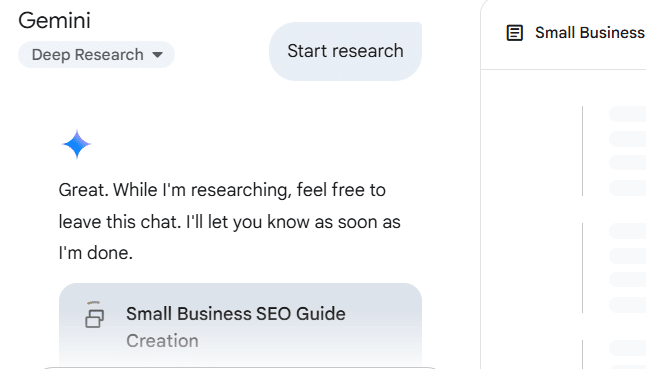This screenshot has width=646, height=369.
Task: Click the document icon beside Small Business title
Action: pyautogui.click(x=515, y=33)
